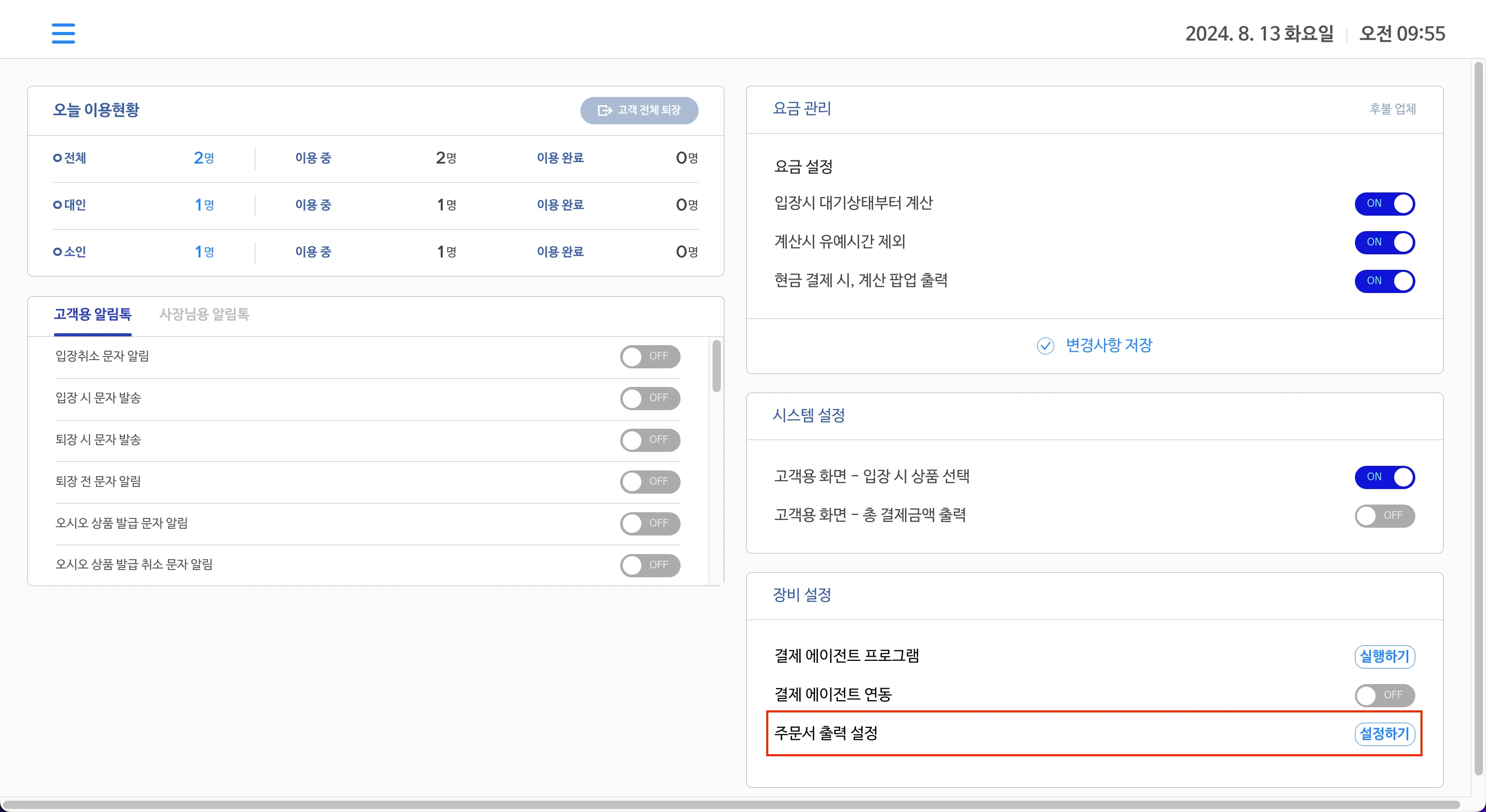Image resolution: width=1486 pixels, height=812 pixels.
Task: Turn off 현금 결제 시, 계산 팝업 출력
Action: (1384, 281)
